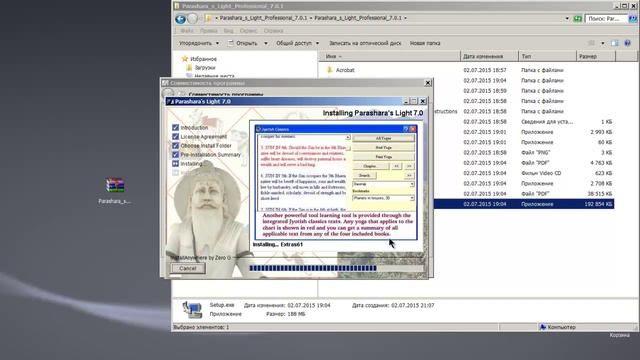Select the row sized 2 708 КБ

click(x=523, y=184)
